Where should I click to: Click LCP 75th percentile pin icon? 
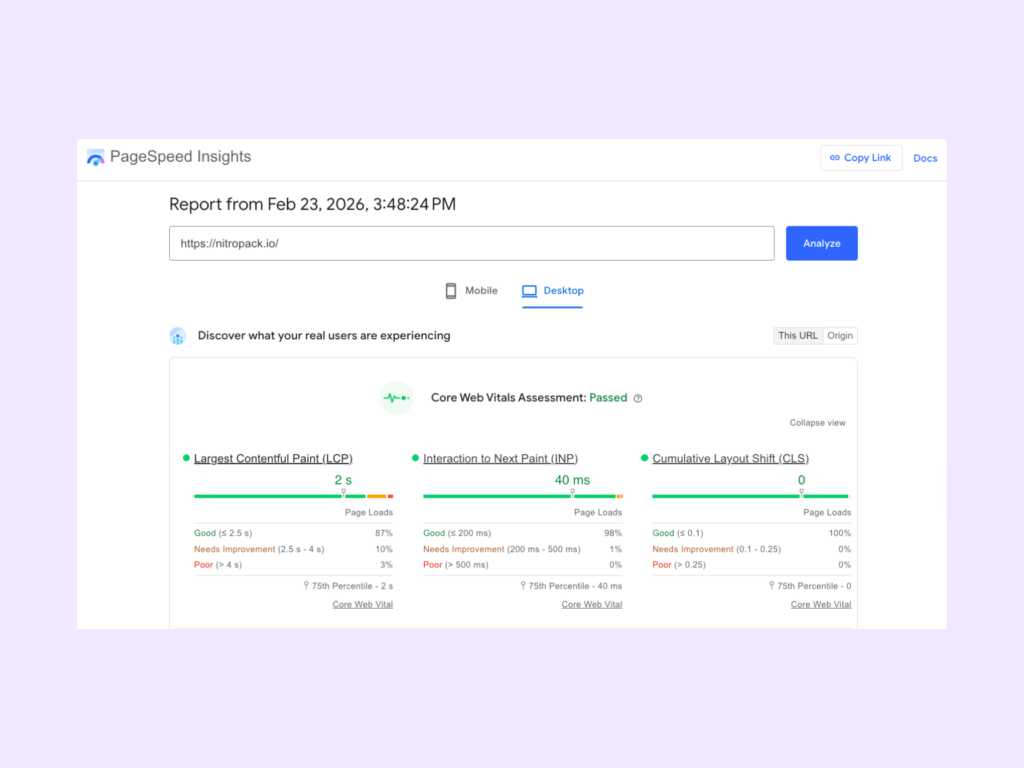point(306,586)
